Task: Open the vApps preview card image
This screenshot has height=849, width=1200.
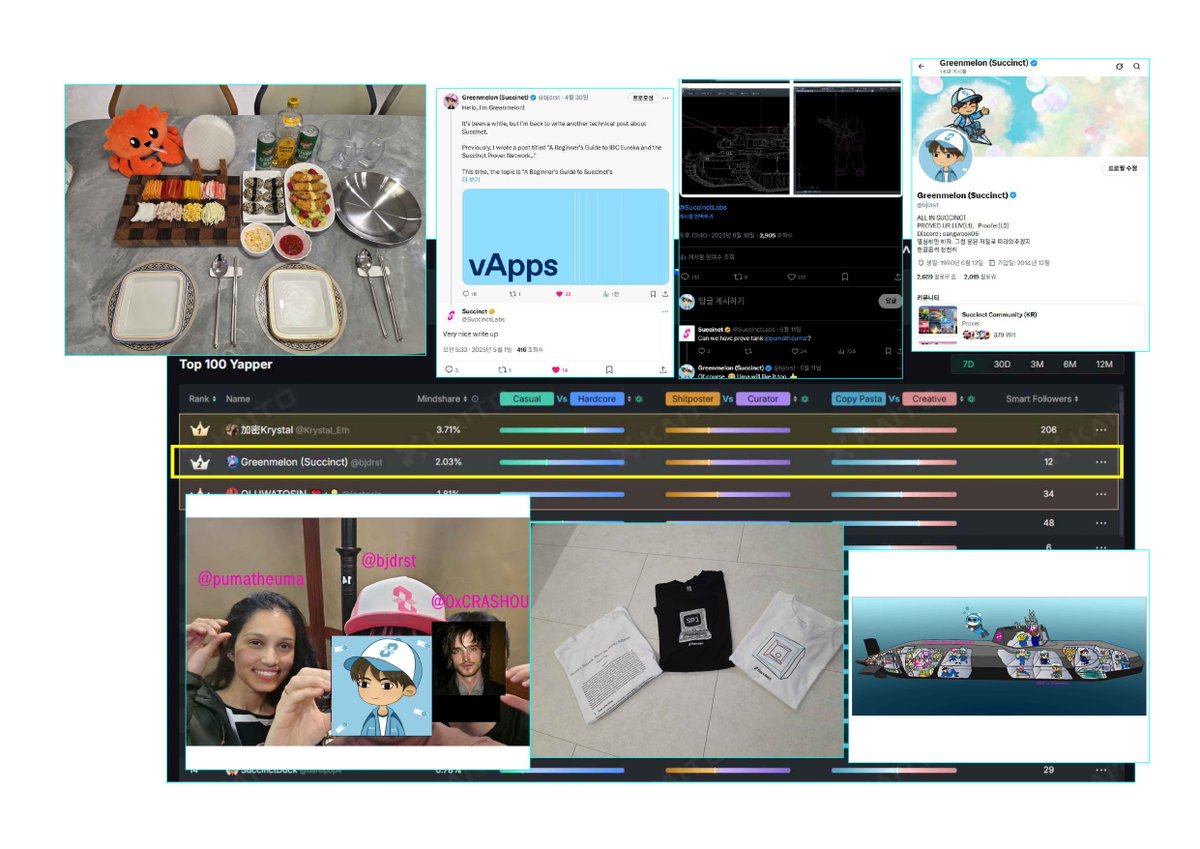Action: click(x=565, y=236)
